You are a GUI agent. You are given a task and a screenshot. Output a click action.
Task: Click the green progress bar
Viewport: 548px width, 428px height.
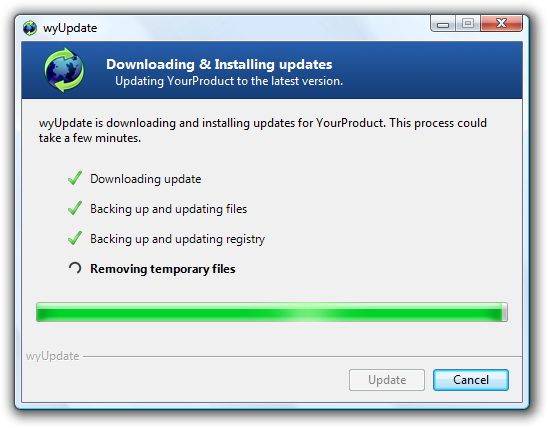[272, 312]
